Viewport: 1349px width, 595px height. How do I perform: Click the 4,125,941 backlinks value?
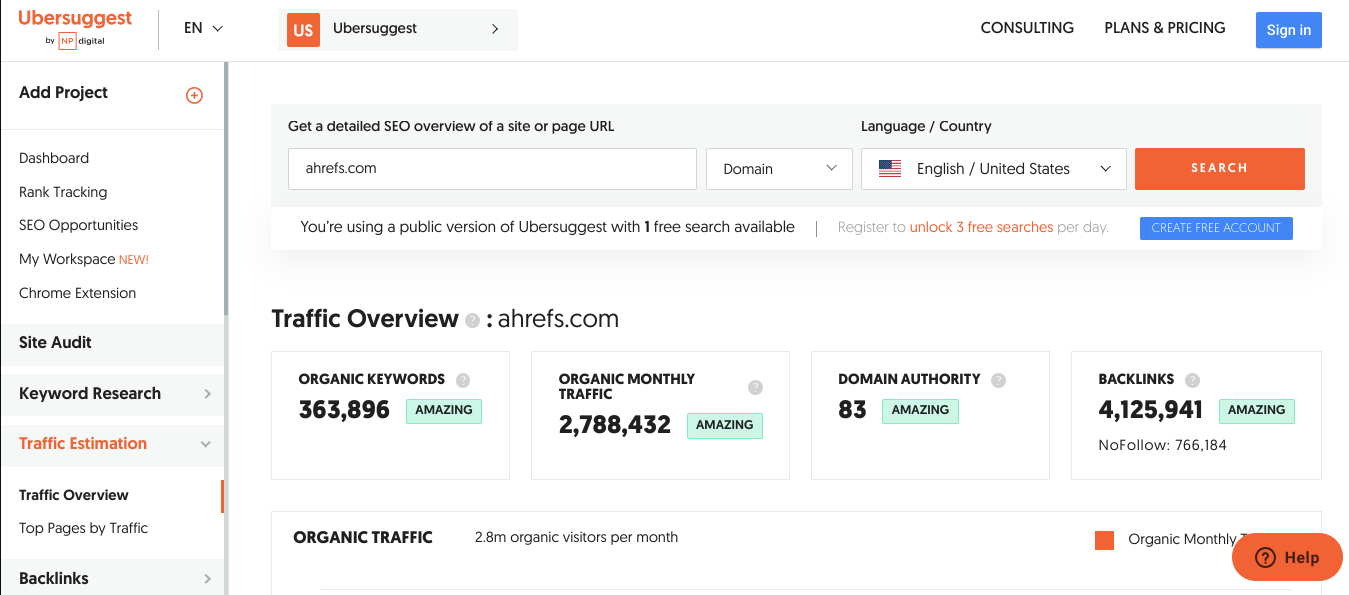pyautogui.click(x=1151, y=410)
